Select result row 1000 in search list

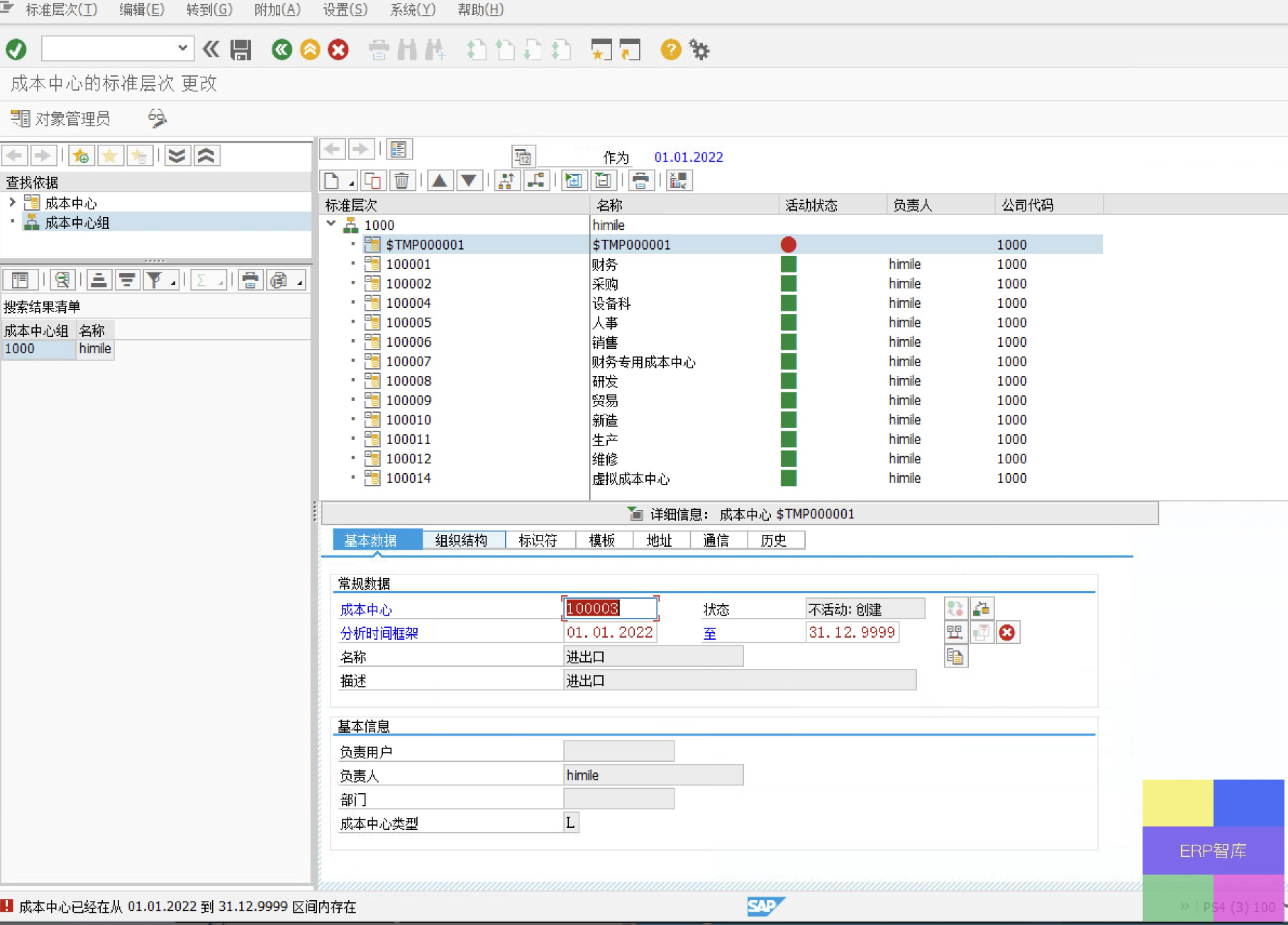click(38, 349)
